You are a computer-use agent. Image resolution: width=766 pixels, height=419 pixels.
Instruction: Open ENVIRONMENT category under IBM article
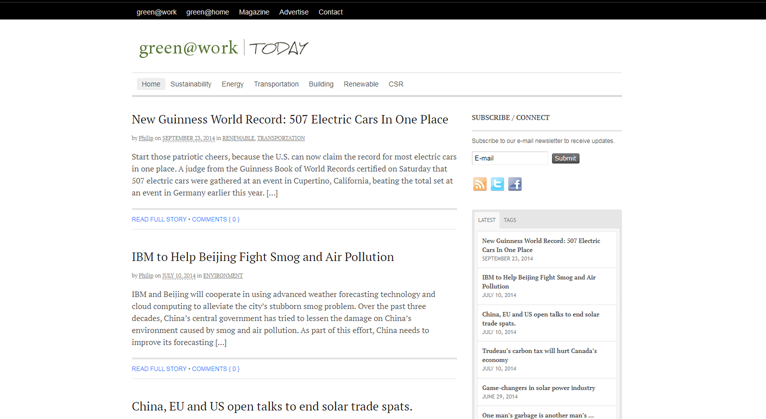(x=223, y=275)
